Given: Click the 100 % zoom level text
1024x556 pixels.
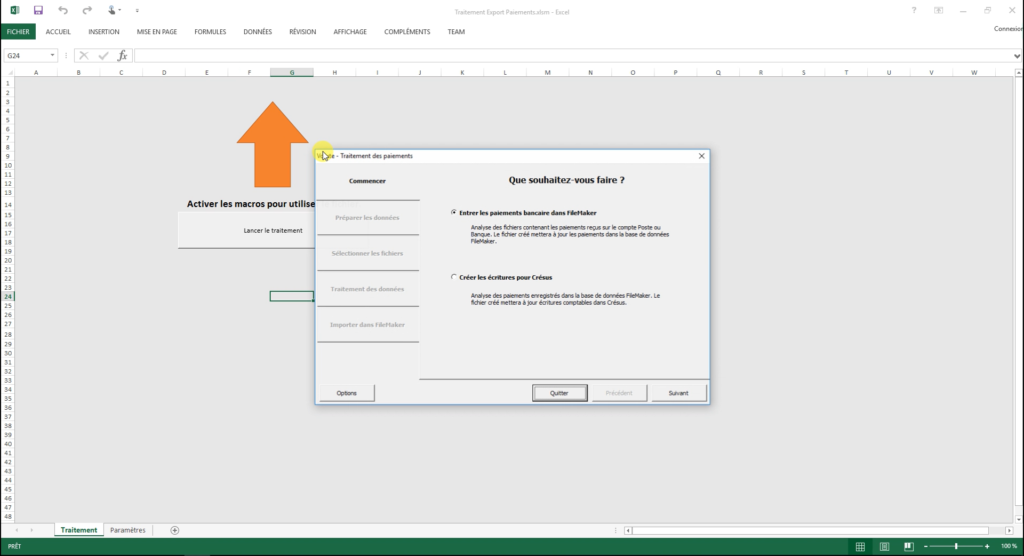Looking at the screenshot, I should click(1009, 546).
